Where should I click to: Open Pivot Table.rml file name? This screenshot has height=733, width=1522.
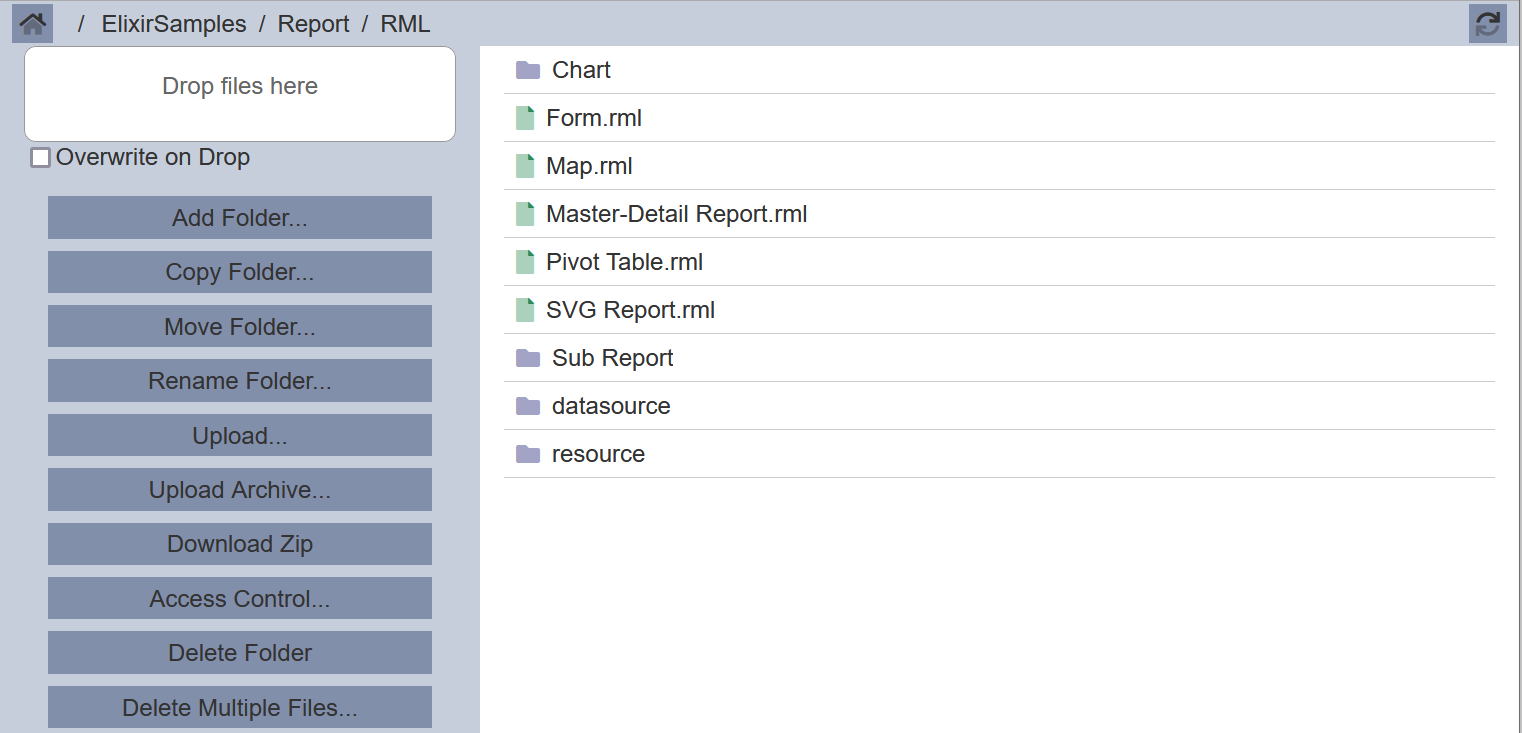point(625,262)
